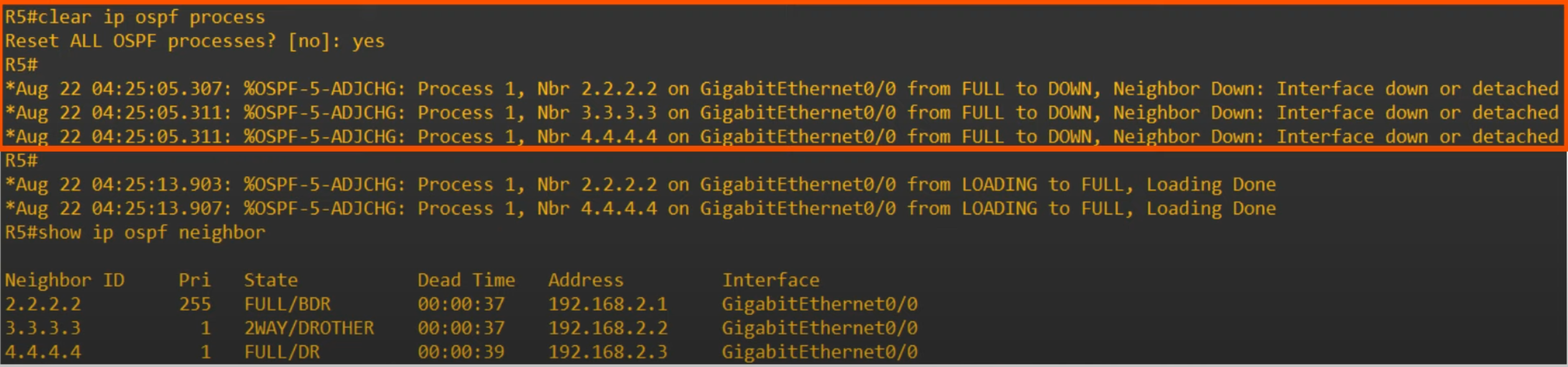Click the "show ip ospf neighbor" command
Viewport: 1568px width, 367px height.
tap(151, 233)
